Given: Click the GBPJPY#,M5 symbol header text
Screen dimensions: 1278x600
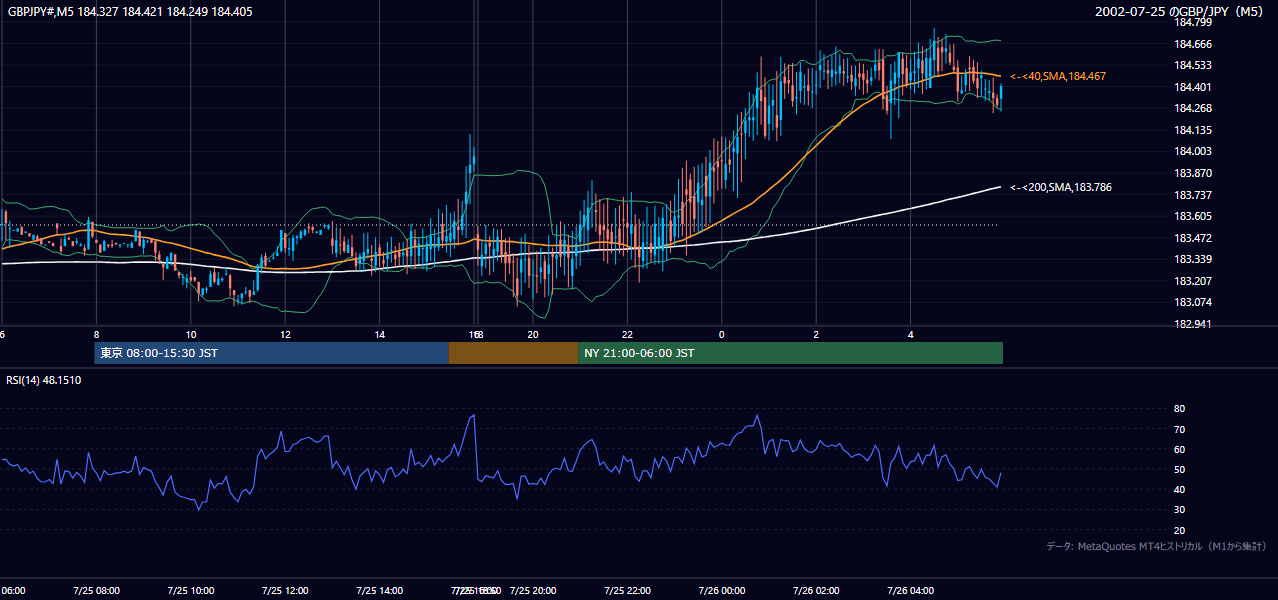Looking at the screenshot, I should 130,13.
